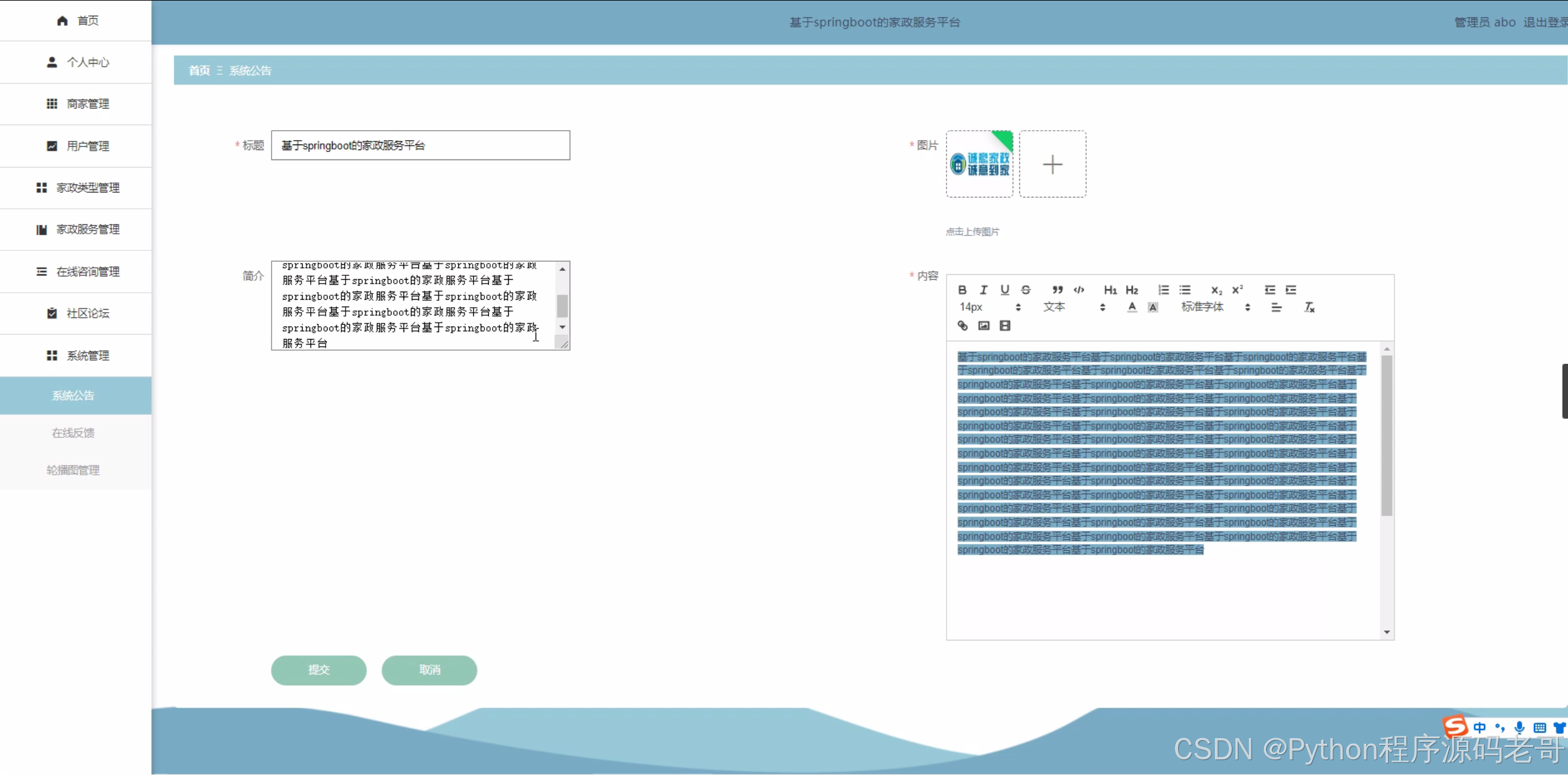Open the 标准字体 font family dropdown

click(x=1215, y=307)
